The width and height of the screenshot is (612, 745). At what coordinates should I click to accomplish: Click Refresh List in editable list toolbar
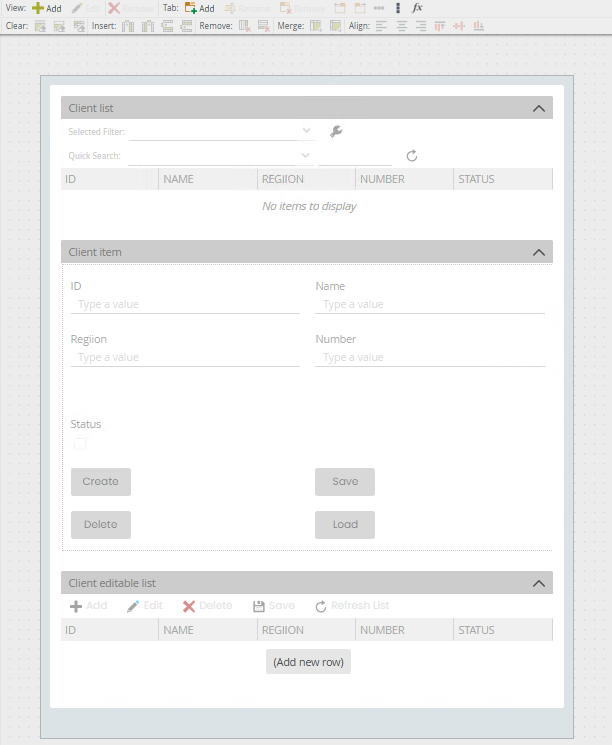(352, 606)
